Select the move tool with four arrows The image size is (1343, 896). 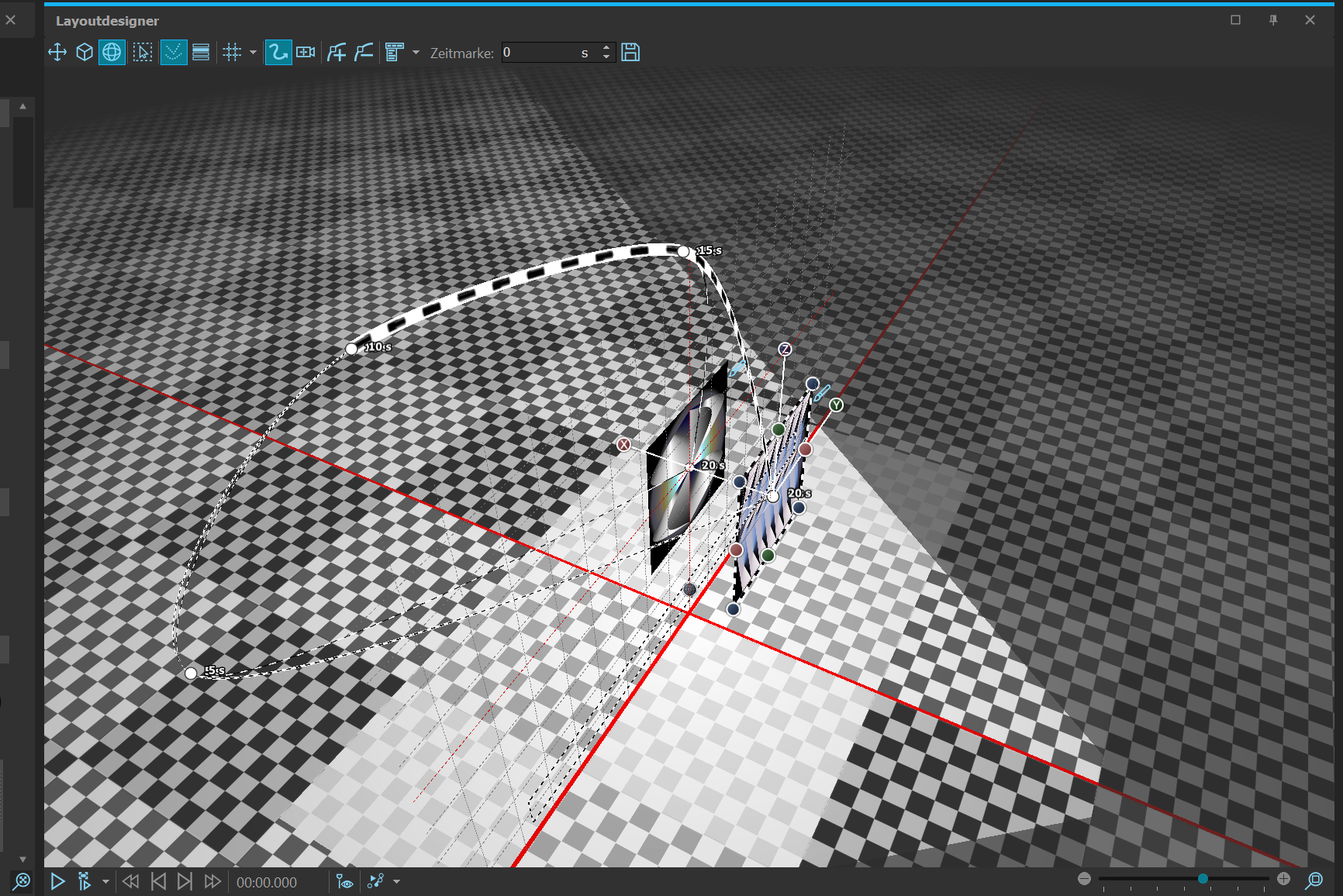pos(57,53)
